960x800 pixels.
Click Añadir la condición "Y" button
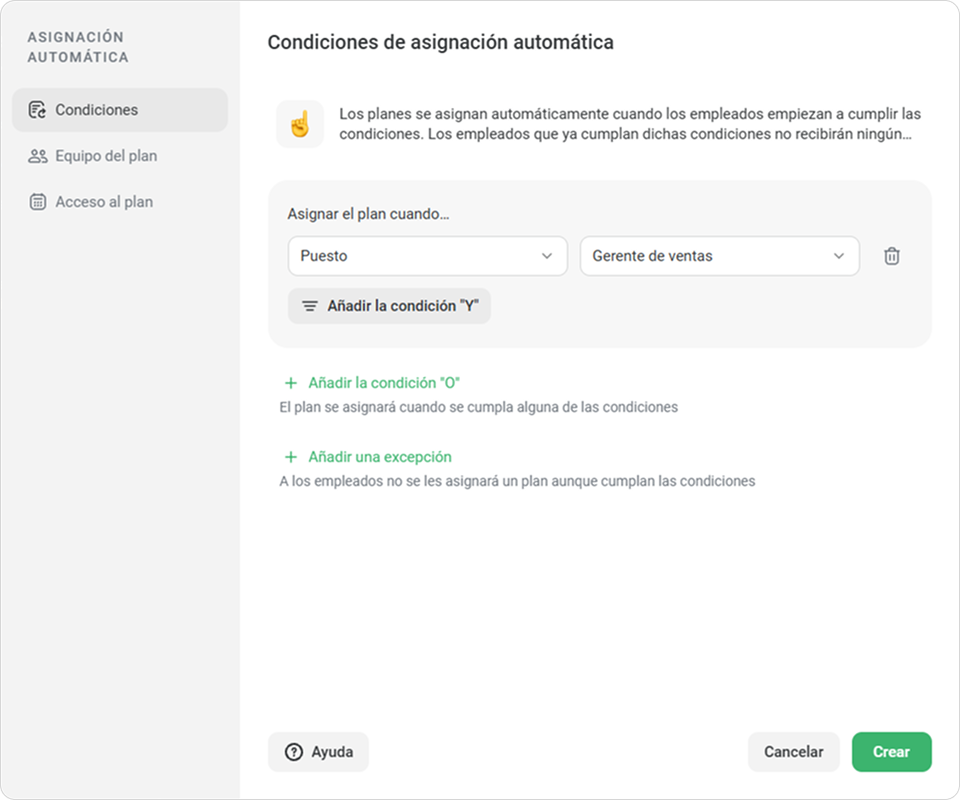coord(389,306)
